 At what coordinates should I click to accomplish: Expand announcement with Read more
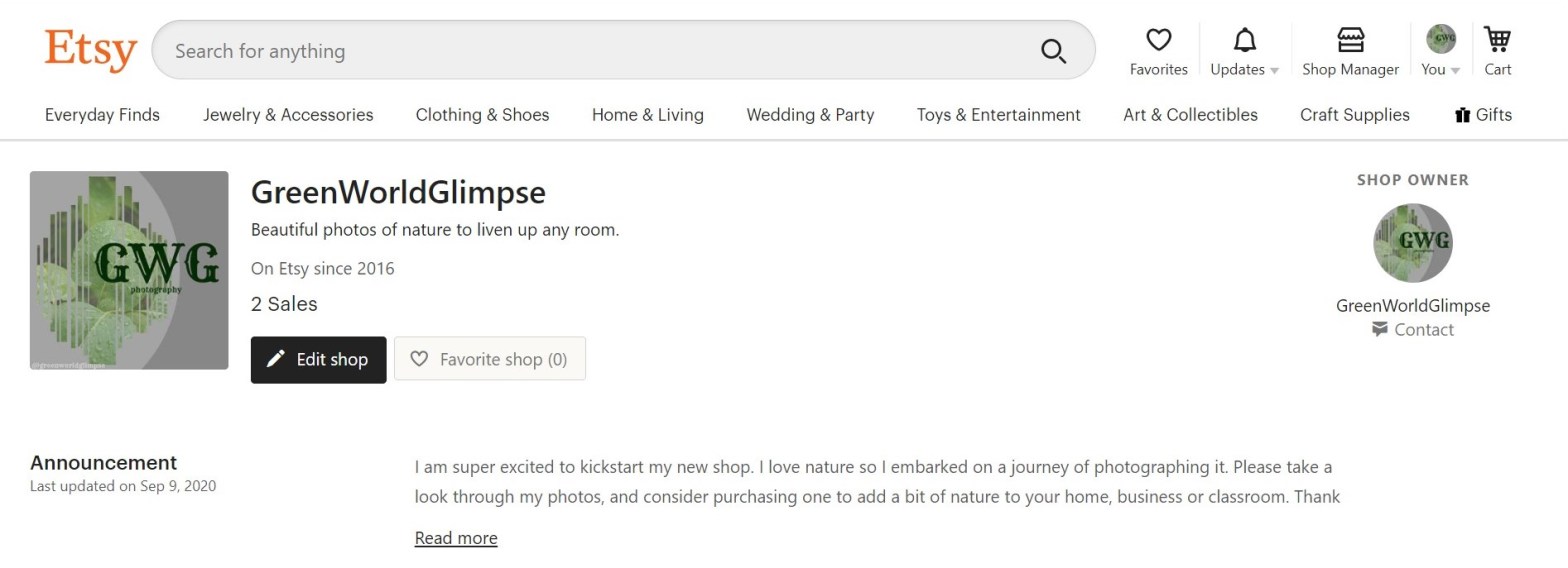tap(456, 538)
